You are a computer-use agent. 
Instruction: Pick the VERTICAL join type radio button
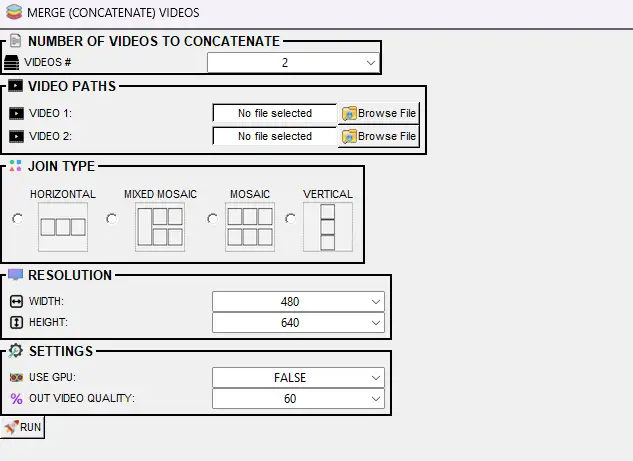point(290,219)
